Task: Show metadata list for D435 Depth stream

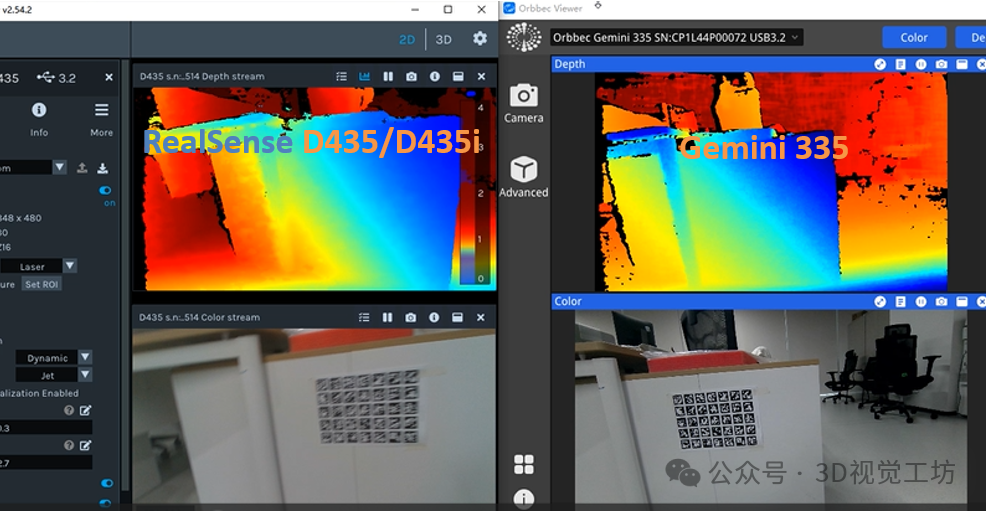Action: (x=341, y=76)
